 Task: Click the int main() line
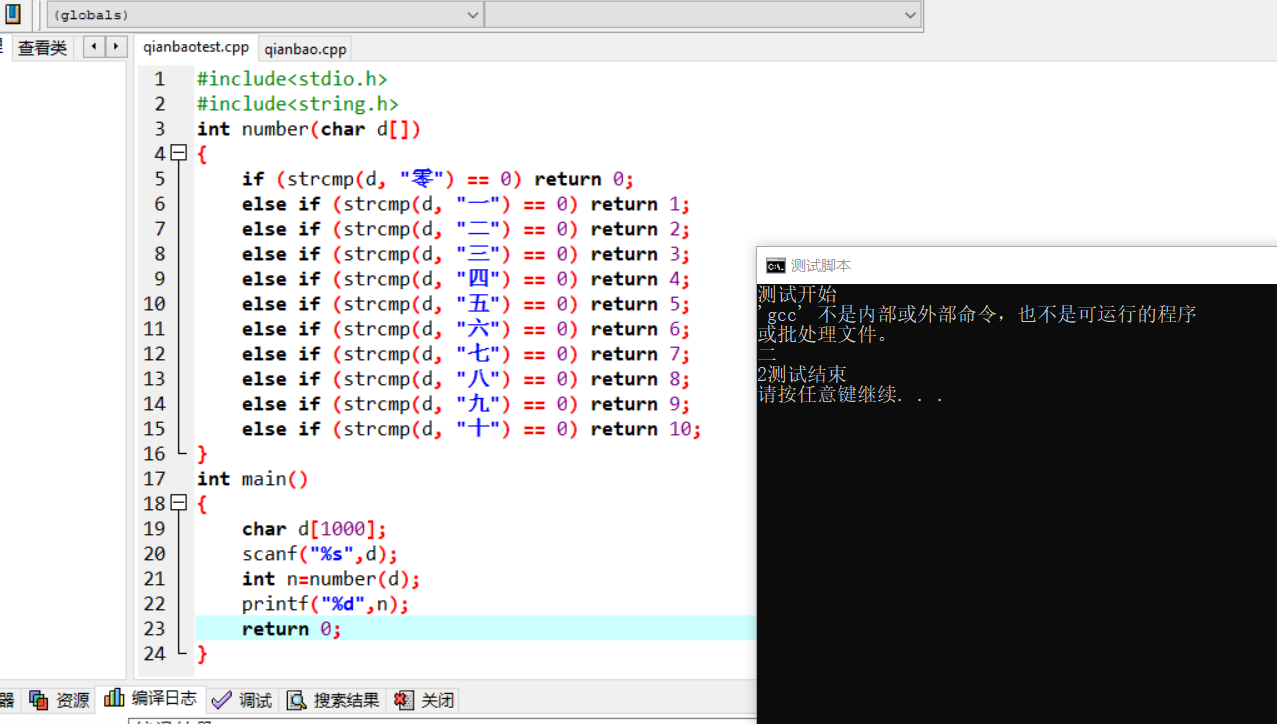coord(253,479)
